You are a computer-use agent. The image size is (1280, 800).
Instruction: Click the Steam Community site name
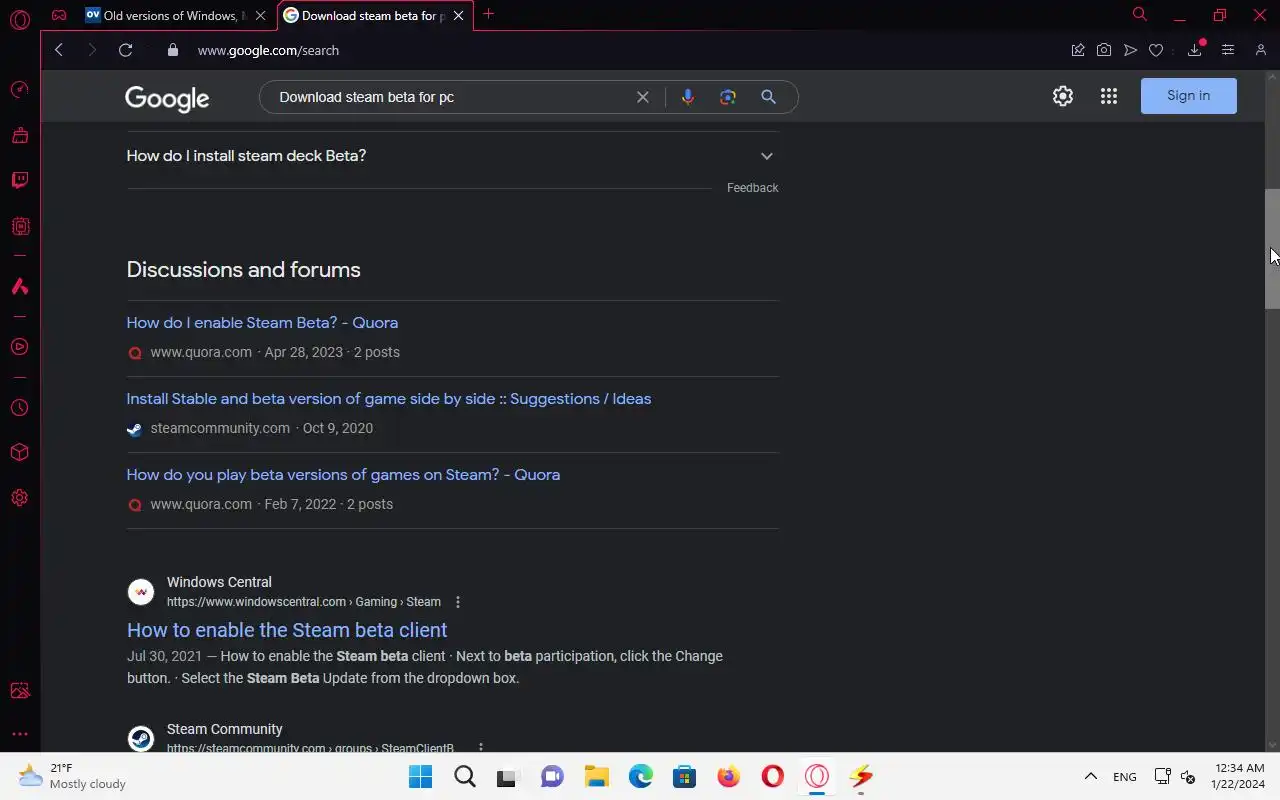click(x=225, y=729)
